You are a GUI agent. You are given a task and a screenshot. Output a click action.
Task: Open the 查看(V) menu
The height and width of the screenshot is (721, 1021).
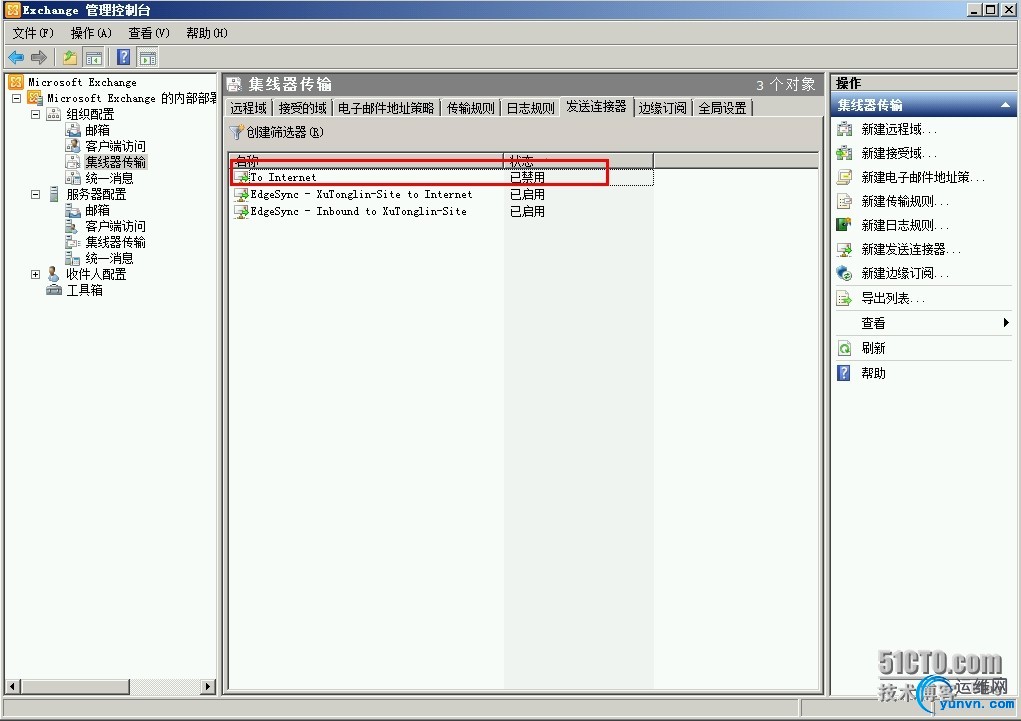coord(149,33)
